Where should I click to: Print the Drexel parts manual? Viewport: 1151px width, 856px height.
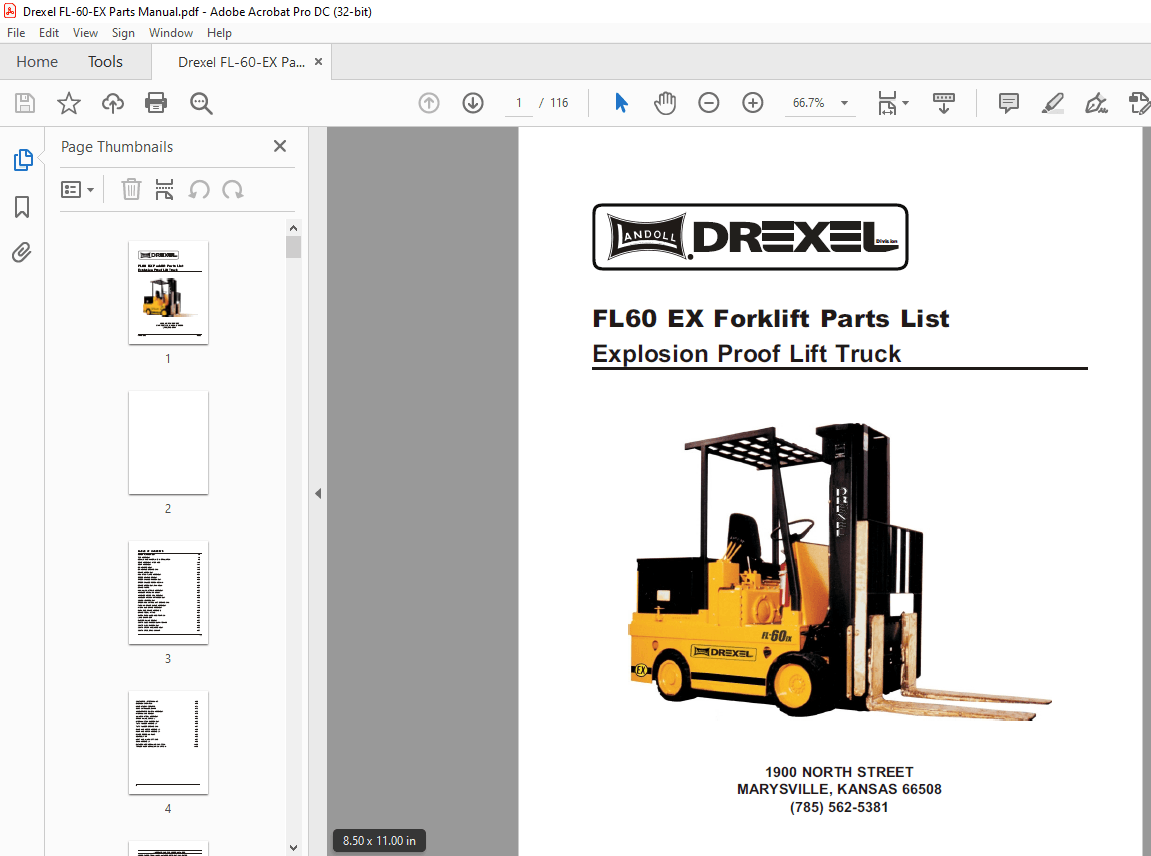click(157, 103)
